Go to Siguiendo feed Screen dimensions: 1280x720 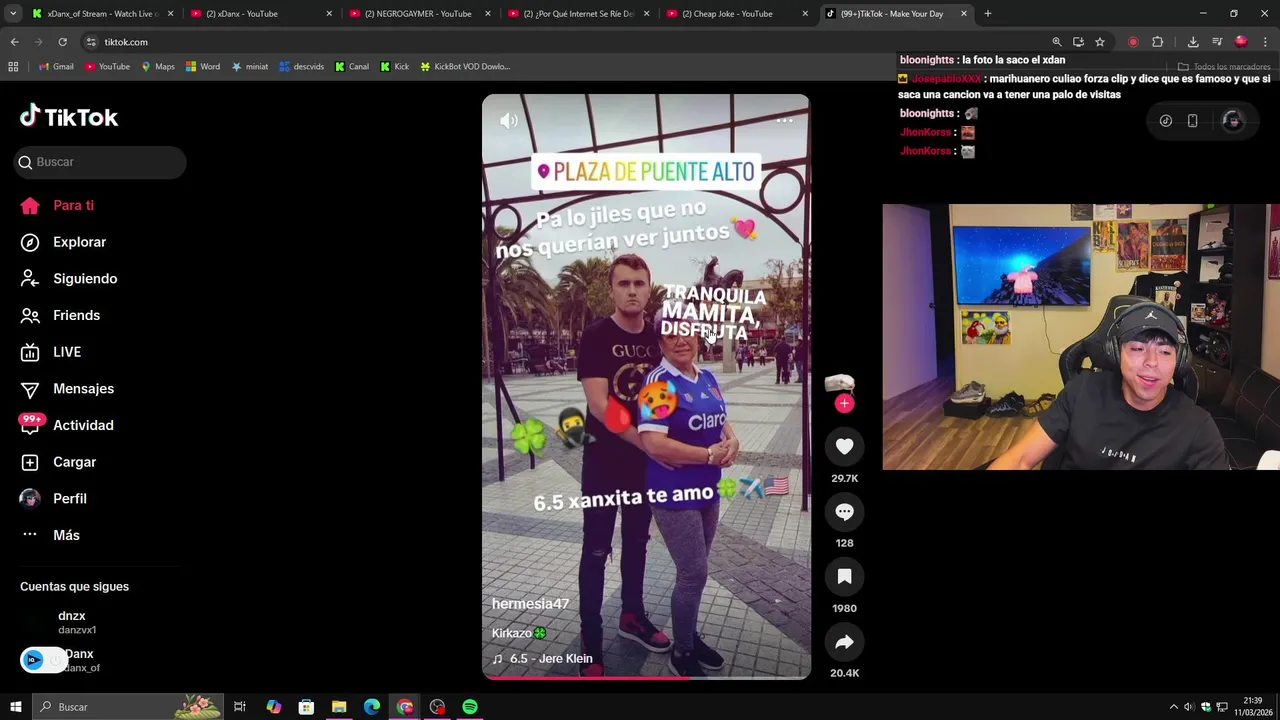[69, 278]
